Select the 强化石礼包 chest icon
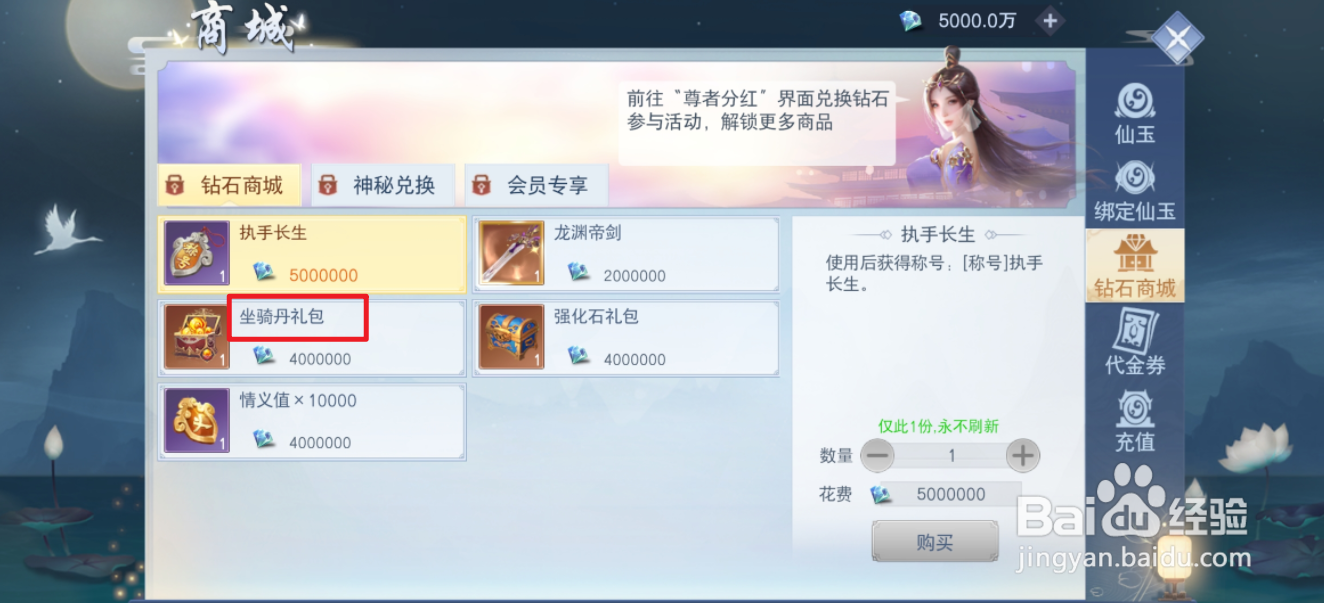This screenshot has height=603, width=1324. click(511, 337)
